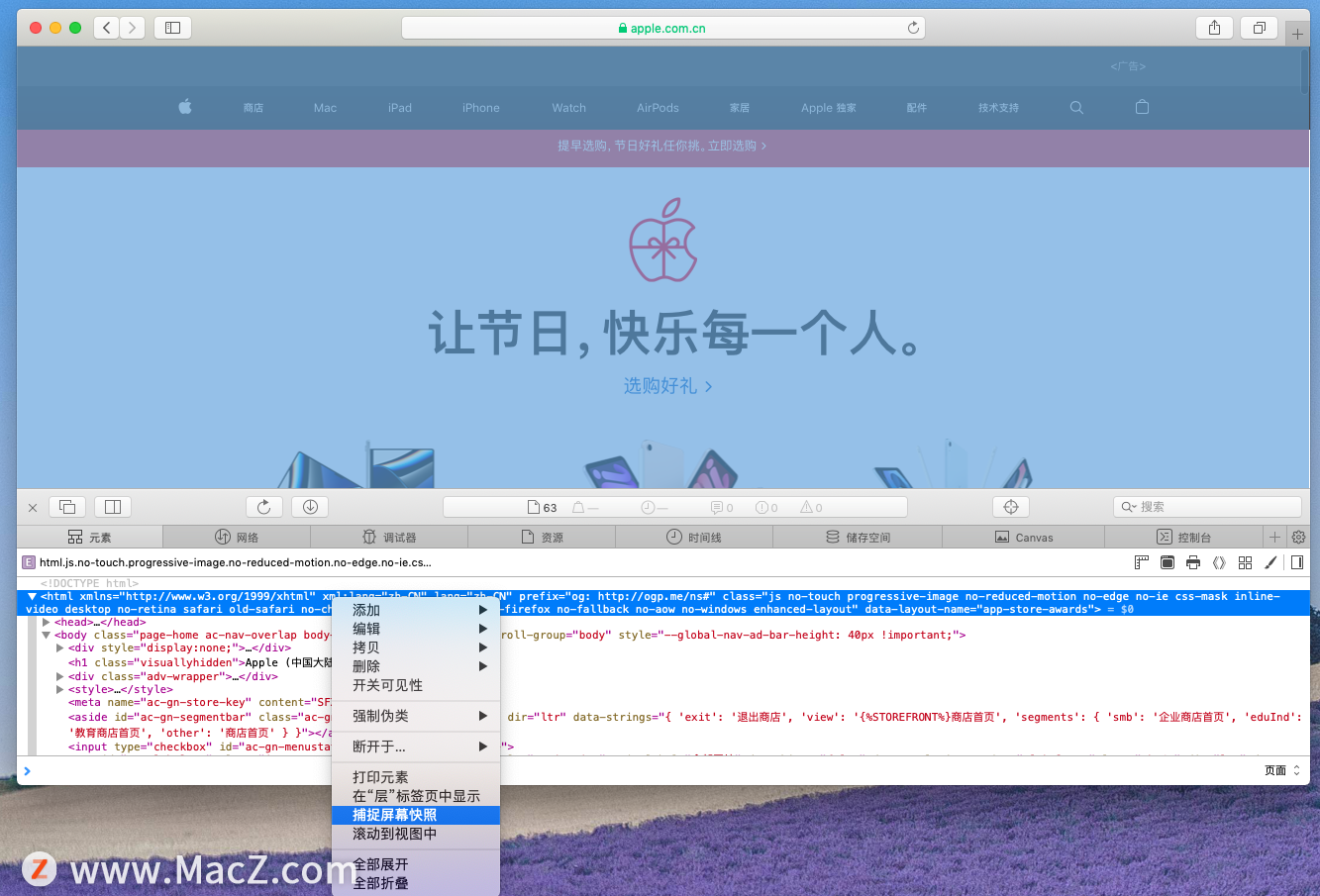Switch to the 网络 tab

[237, 537]
